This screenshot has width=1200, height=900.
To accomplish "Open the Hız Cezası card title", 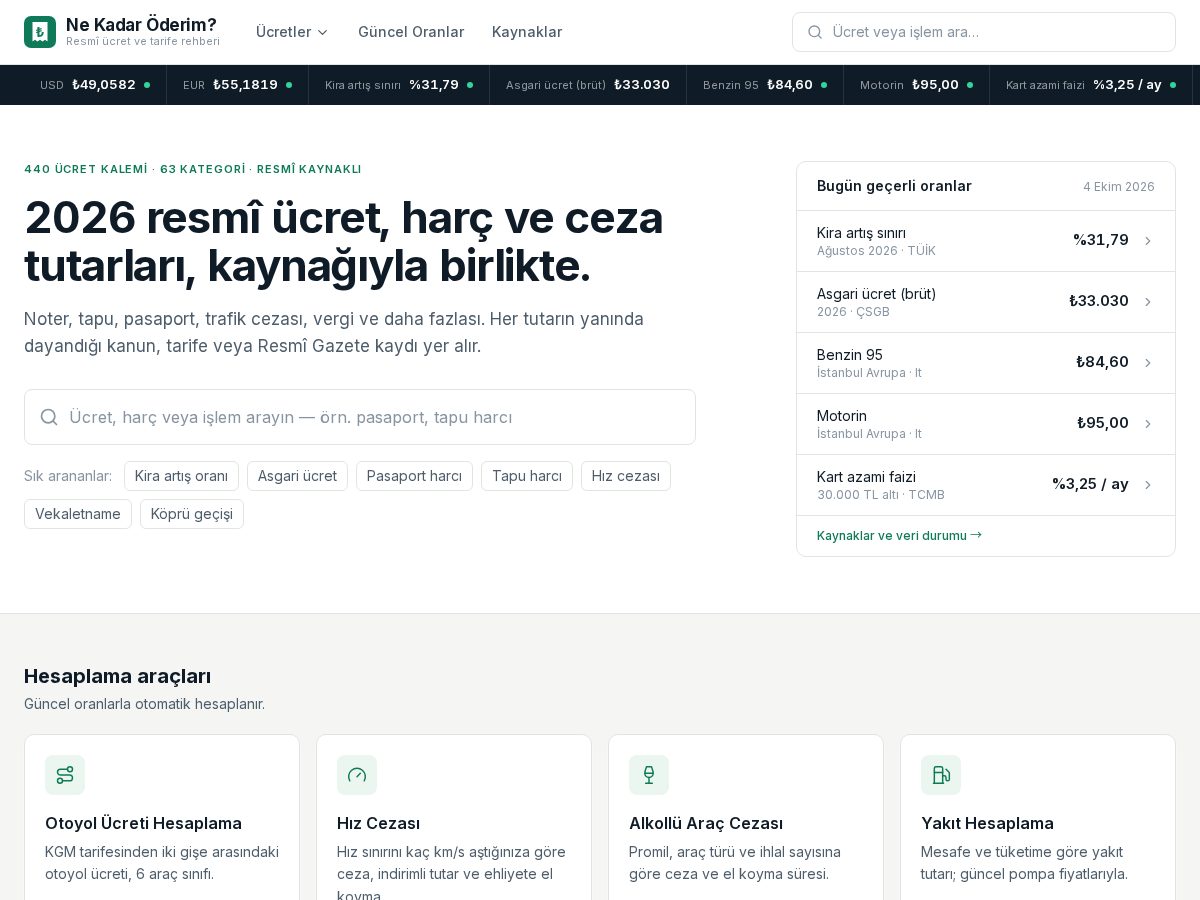I will 378,824.
